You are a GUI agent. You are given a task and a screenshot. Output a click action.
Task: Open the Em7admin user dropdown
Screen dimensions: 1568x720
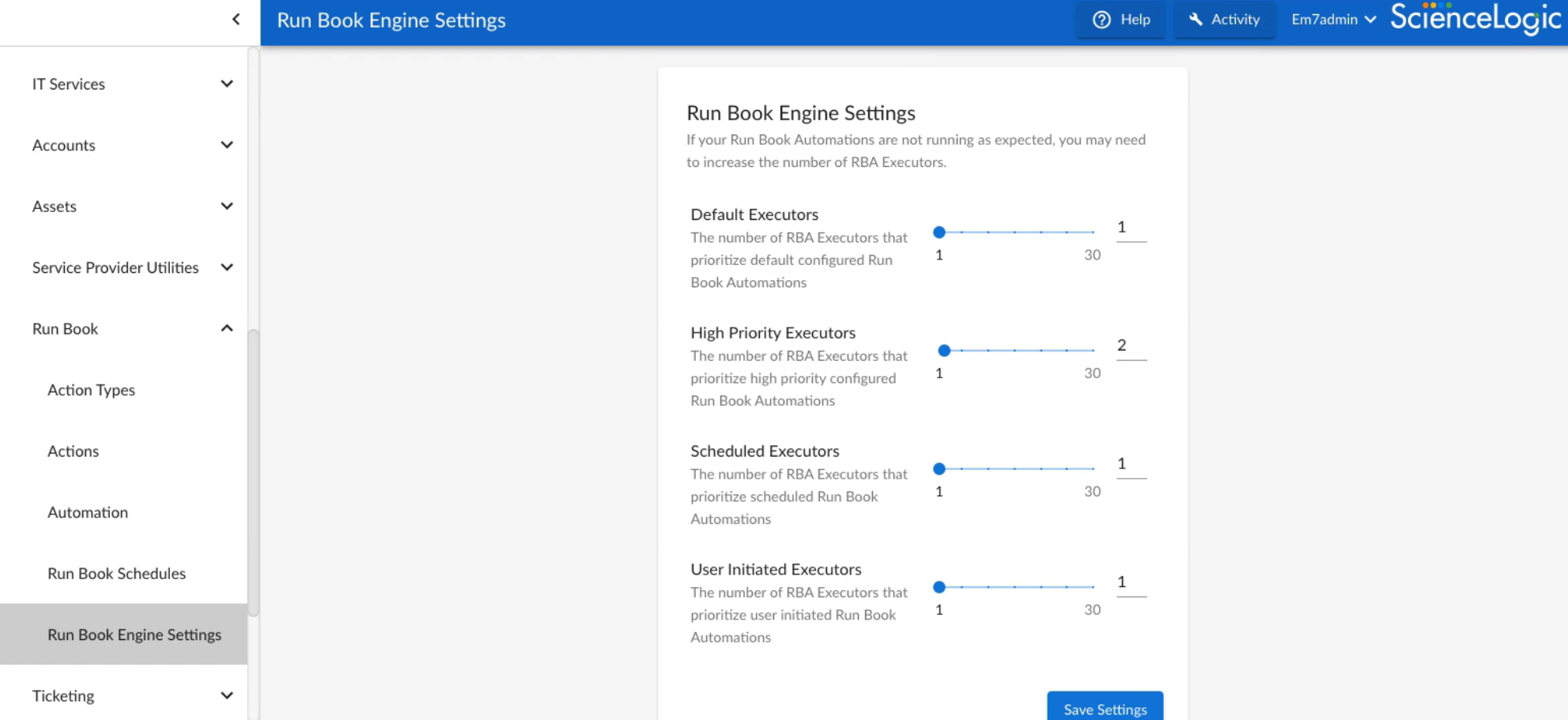(x=1333, y=20)
